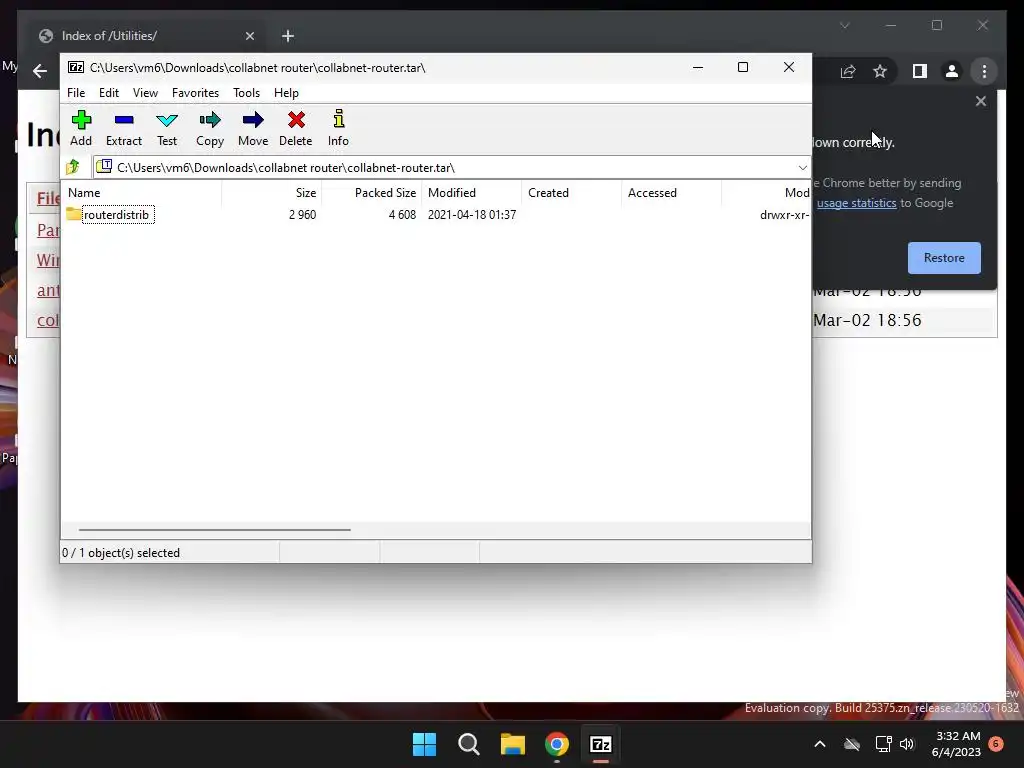The height and width of the screenshot is (768, 1024).
Task: Open the View menu
Action: [x=145, y=93]
